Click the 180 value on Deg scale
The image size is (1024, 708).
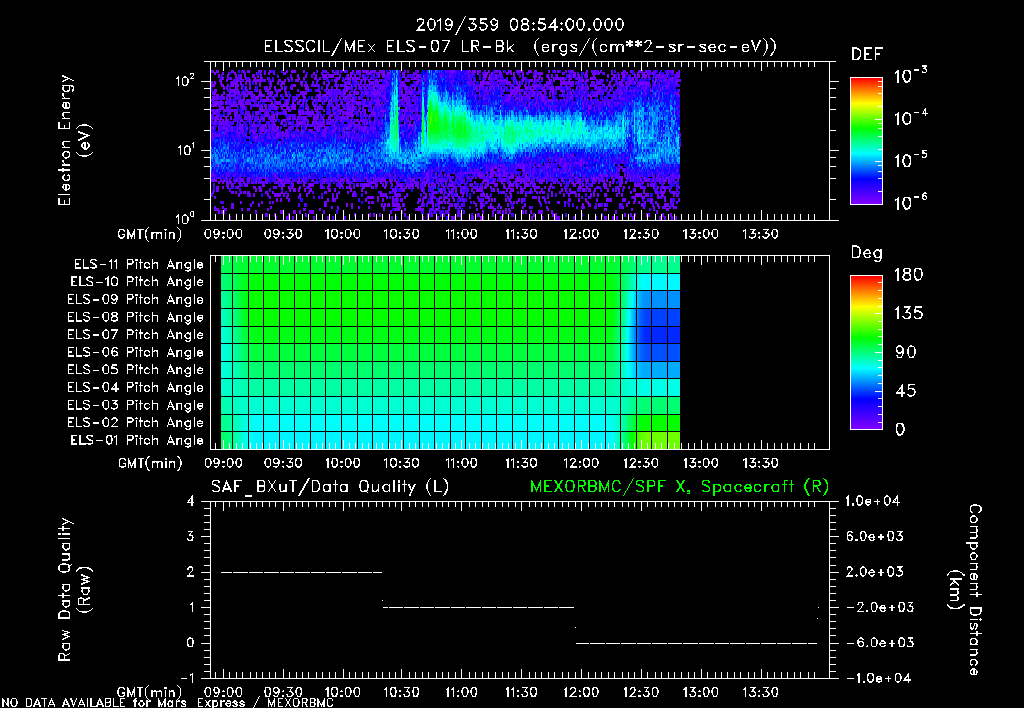(909, 275)
